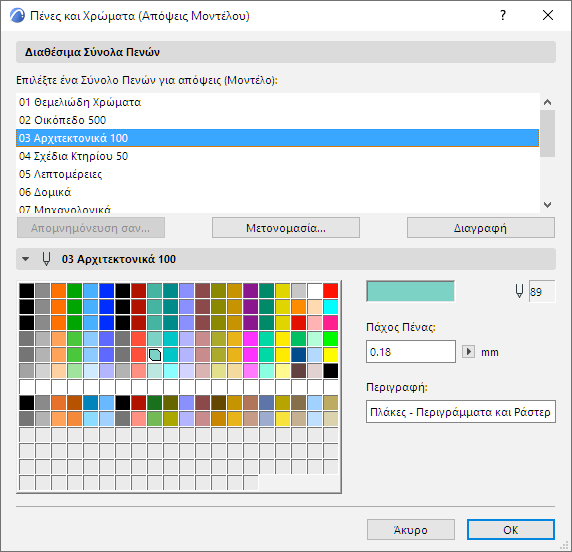Pick yellow swatch ending fifth palette row
This screenshot has width=572, height=552.
[331, 355]
